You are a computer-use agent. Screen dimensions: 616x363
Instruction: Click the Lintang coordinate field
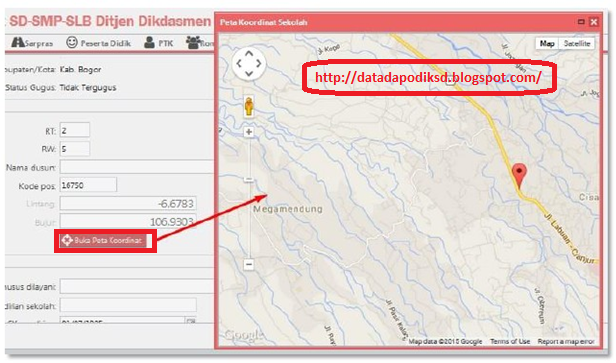pos(128,204)
